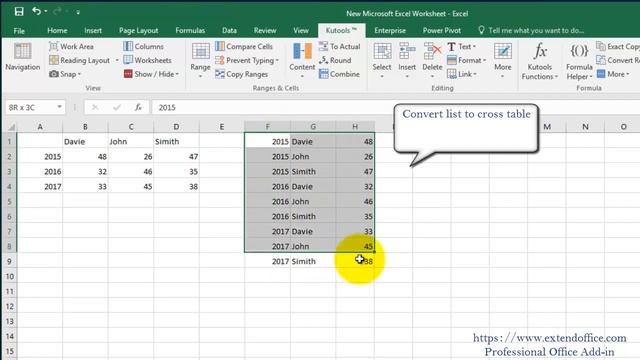Select cell H1 containing 48
This screenshot has height=360, width=640.
[355, 142]
